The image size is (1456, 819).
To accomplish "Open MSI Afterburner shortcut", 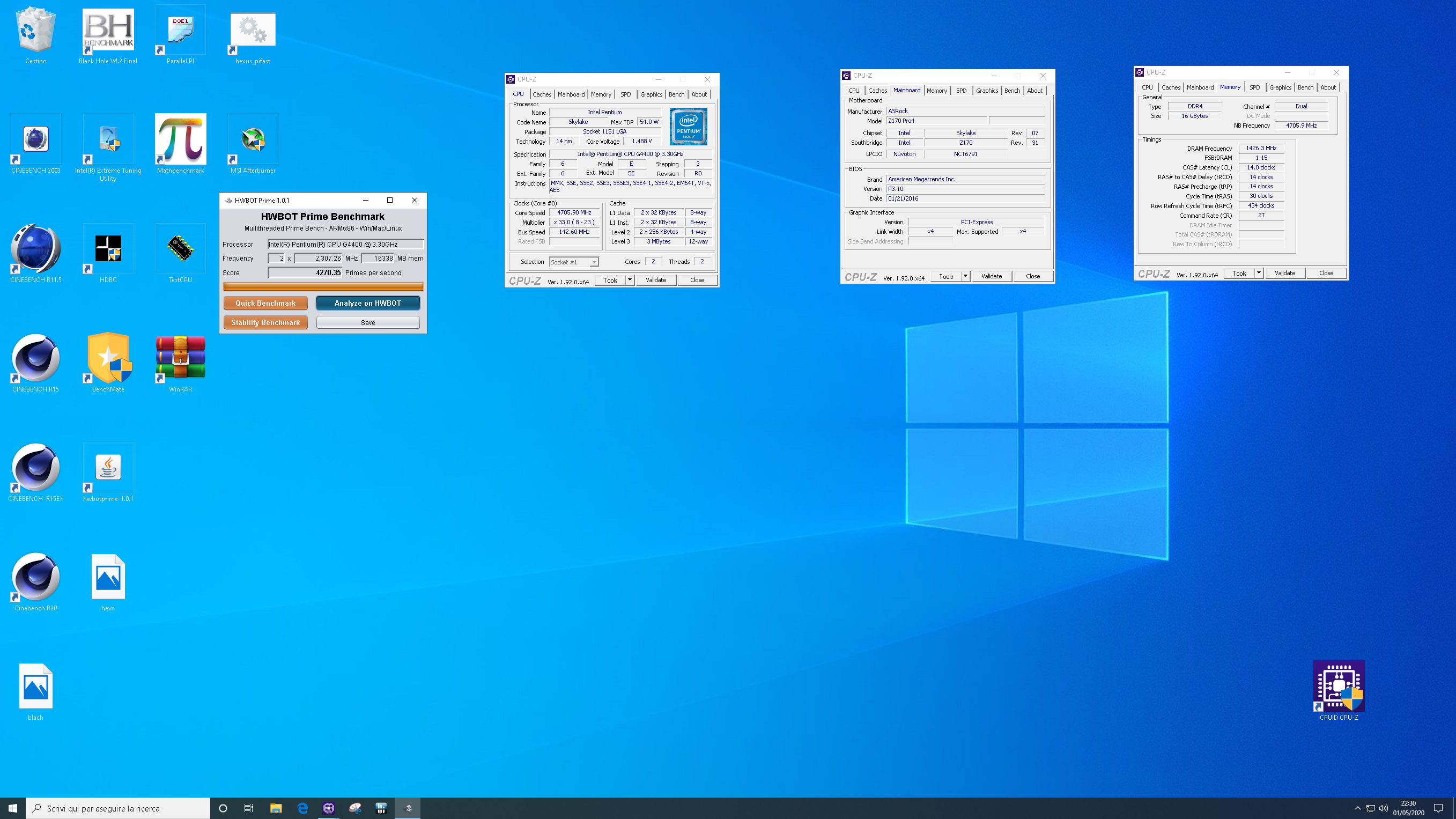I will (253, 144).
